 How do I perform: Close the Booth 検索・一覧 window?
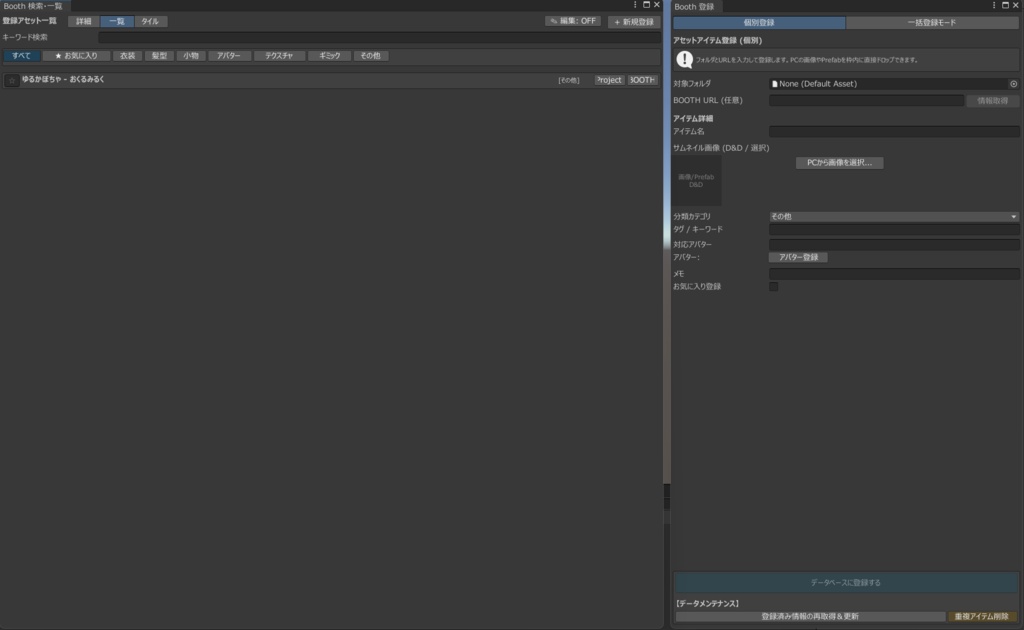(x=656, y=5)
